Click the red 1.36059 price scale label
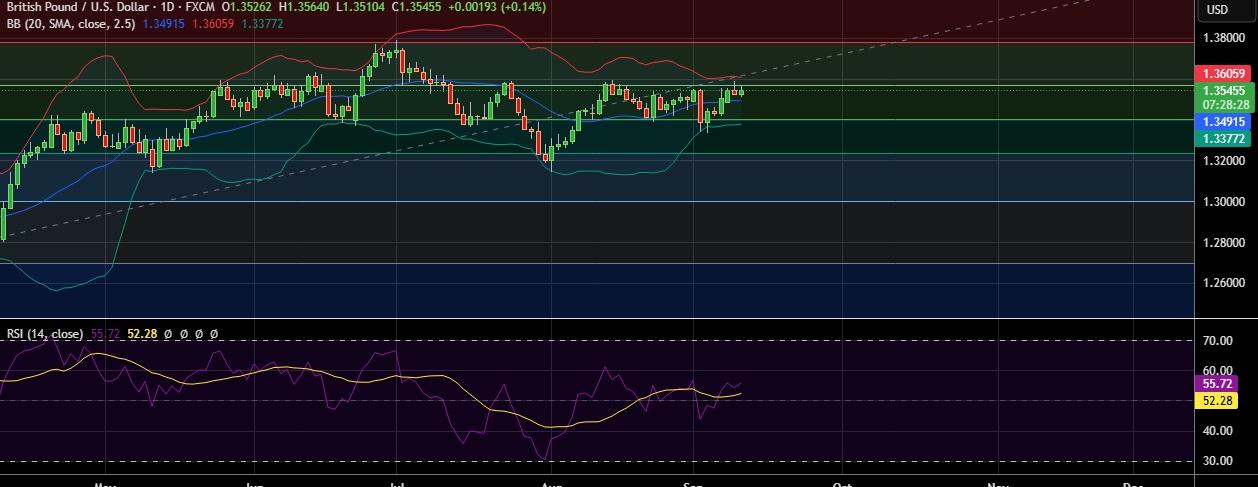 click(1224, 74)
